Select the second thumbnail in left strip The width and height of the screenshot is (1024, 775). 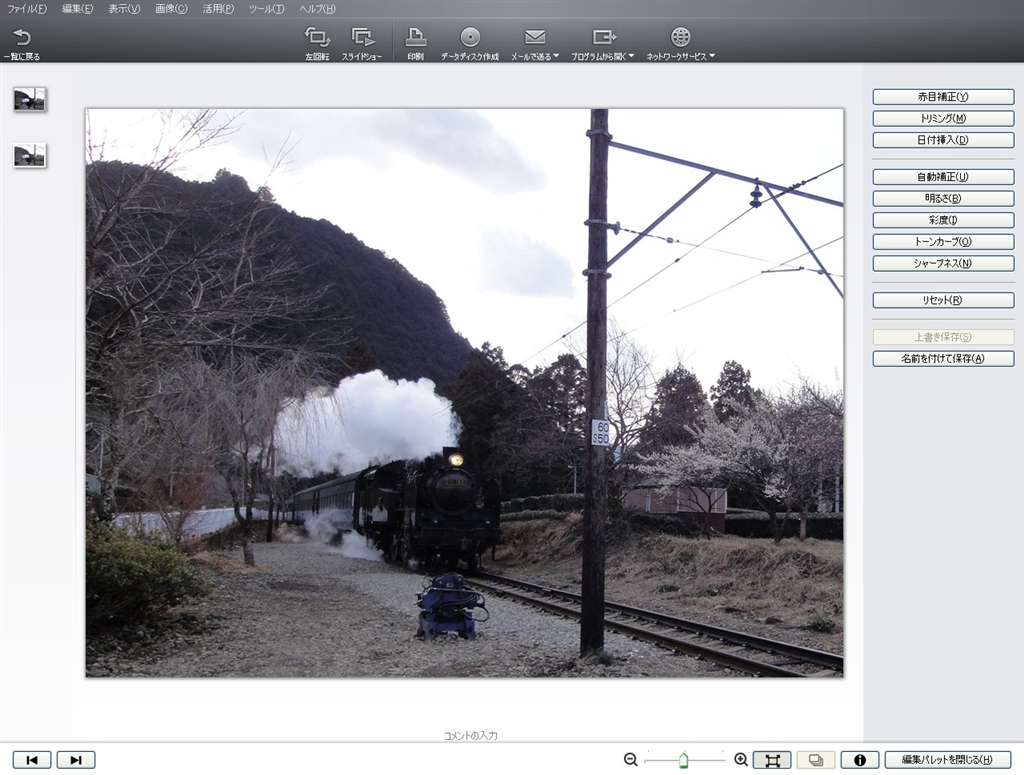point(29,155)
